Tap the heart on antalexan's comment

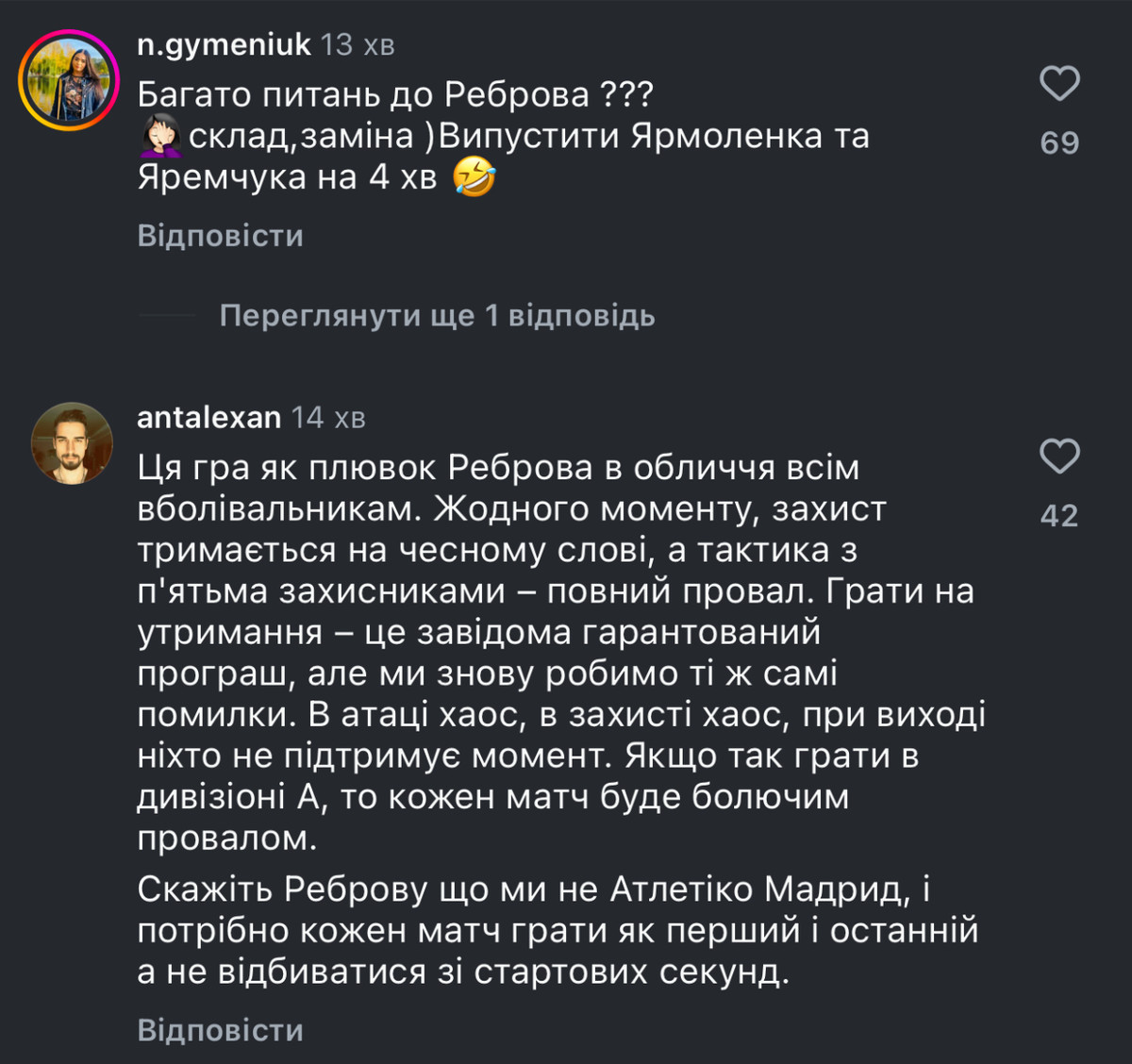click(1059, 457)
